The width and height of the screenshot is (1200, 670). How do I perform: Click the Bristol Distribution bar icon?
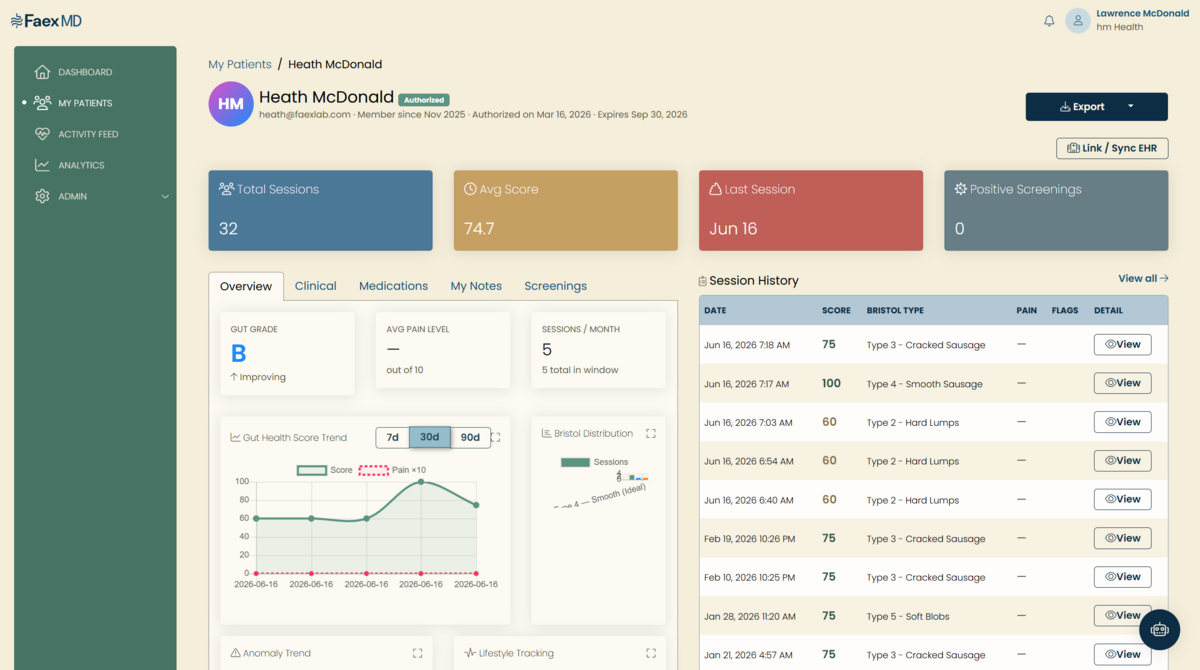tap(547, 433)
